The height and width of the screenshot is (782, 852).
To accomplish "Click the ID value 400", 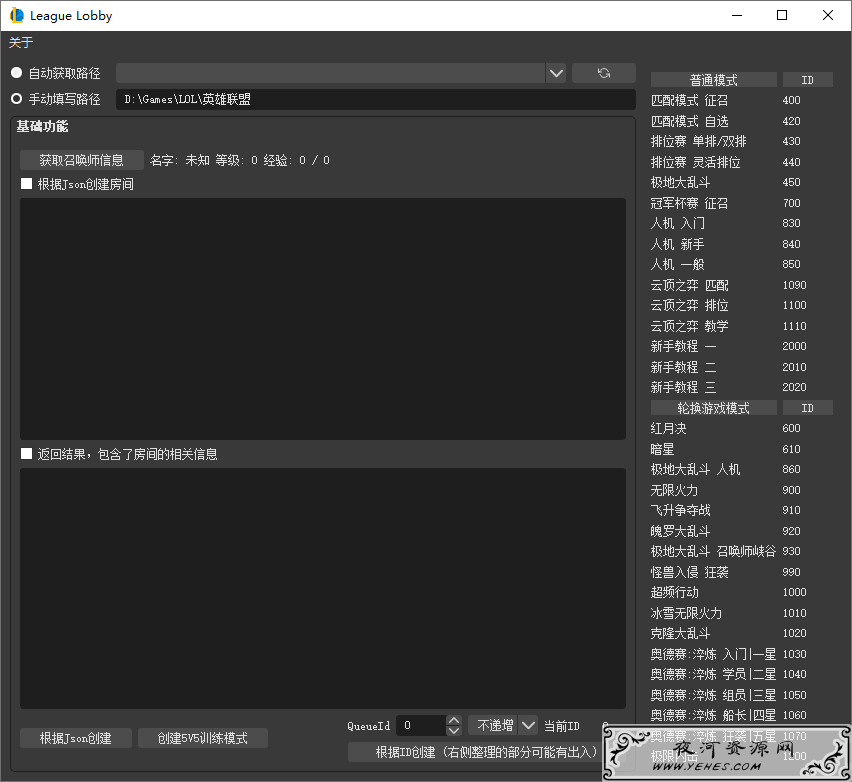I will (x=791, y=101).
